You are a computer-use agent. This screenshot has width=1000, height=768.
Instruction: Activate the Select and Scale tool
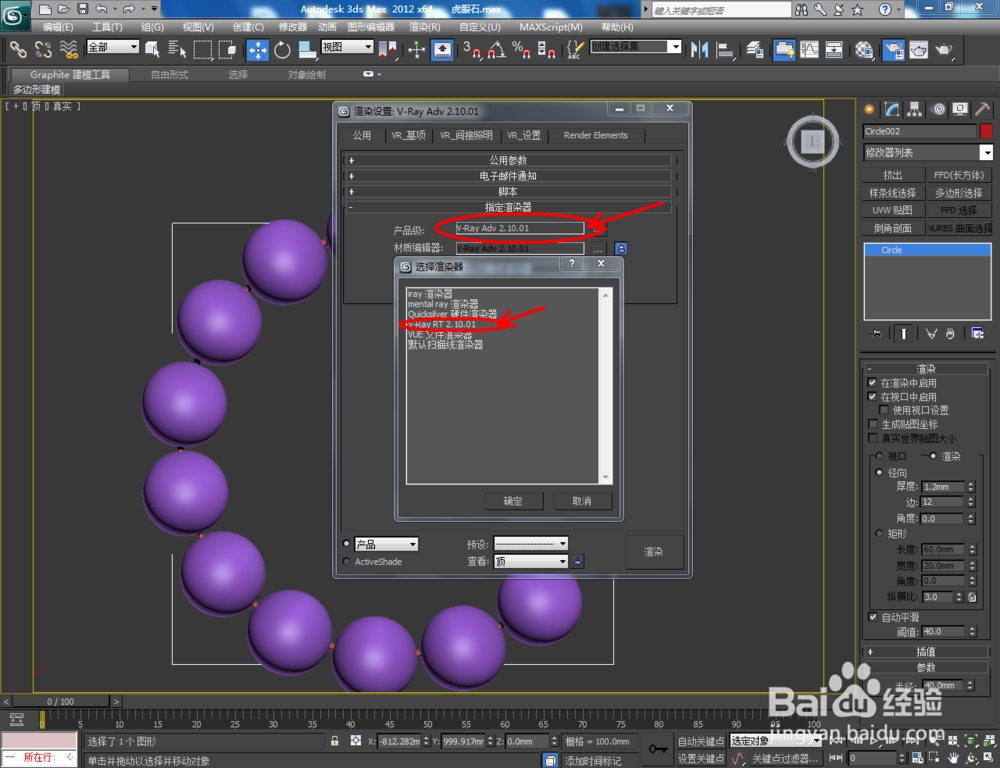pos(307,49)
